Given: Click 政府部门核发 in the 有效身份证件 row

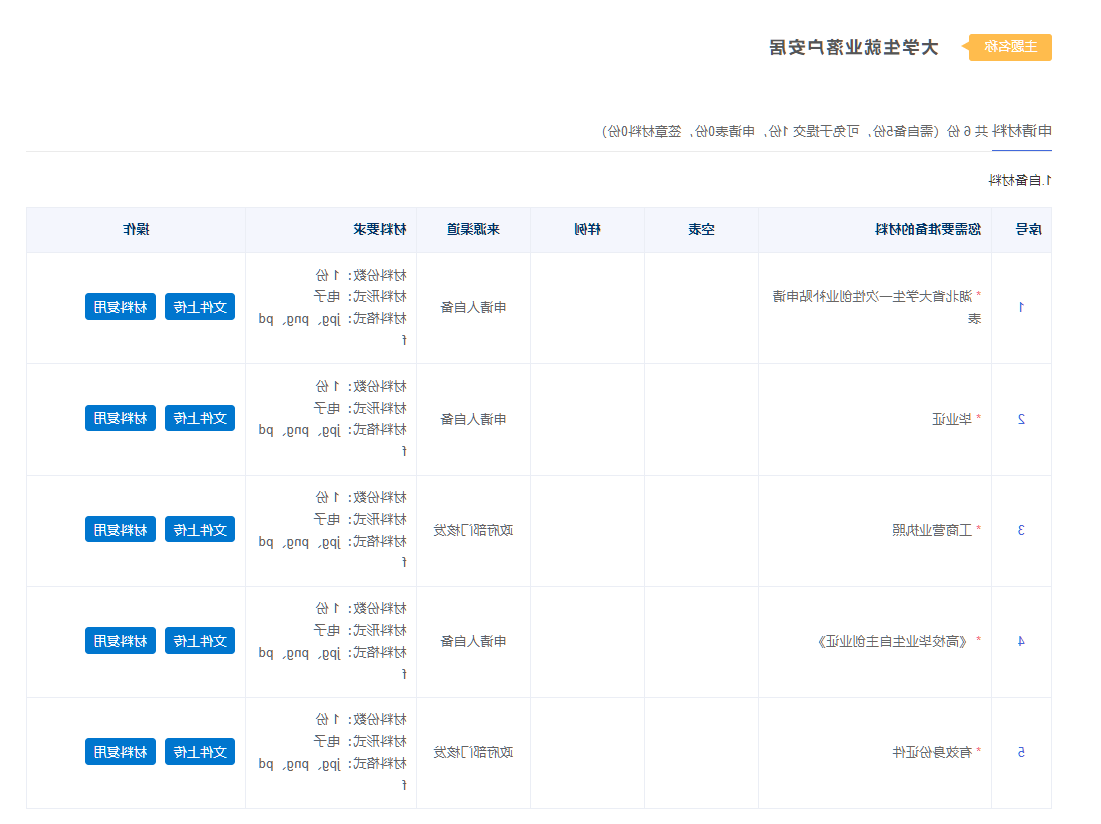Looking at the screenshot, I should (473, 752).
